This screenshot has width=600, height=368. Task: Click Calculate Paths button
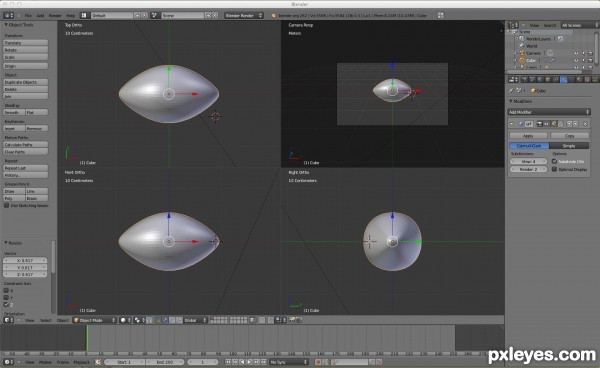coord(26,145)
